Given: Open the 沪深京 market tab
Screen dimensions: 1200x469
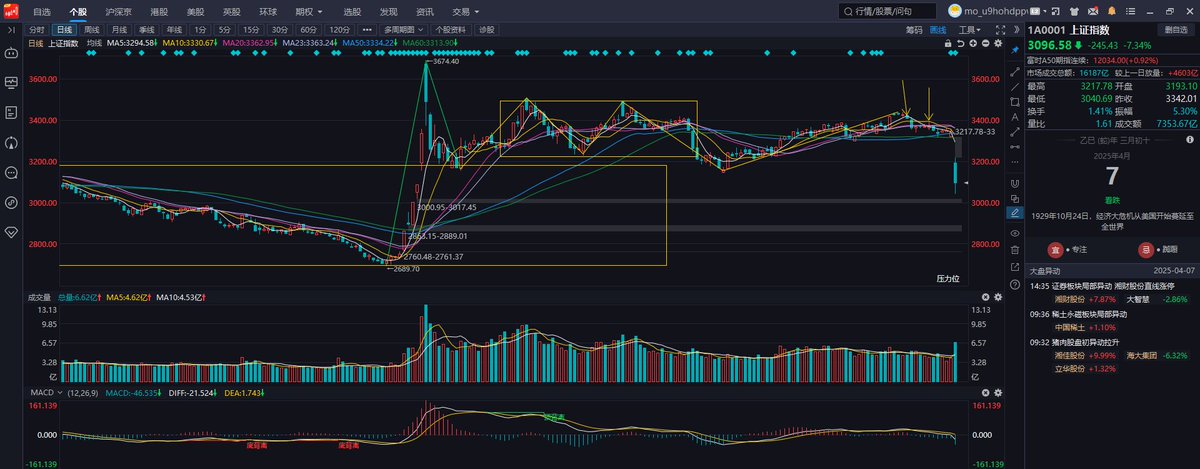Looking at the screenshot, I should click(119, 10).
